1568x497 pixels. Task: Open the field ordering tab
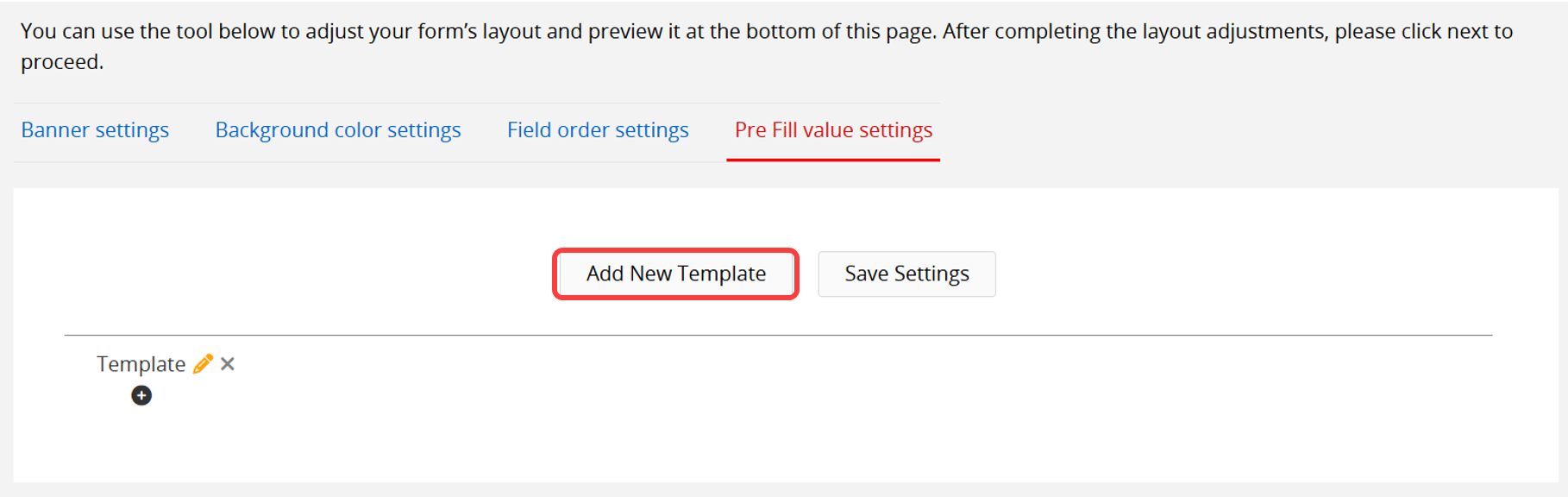(x=598, y=130)
